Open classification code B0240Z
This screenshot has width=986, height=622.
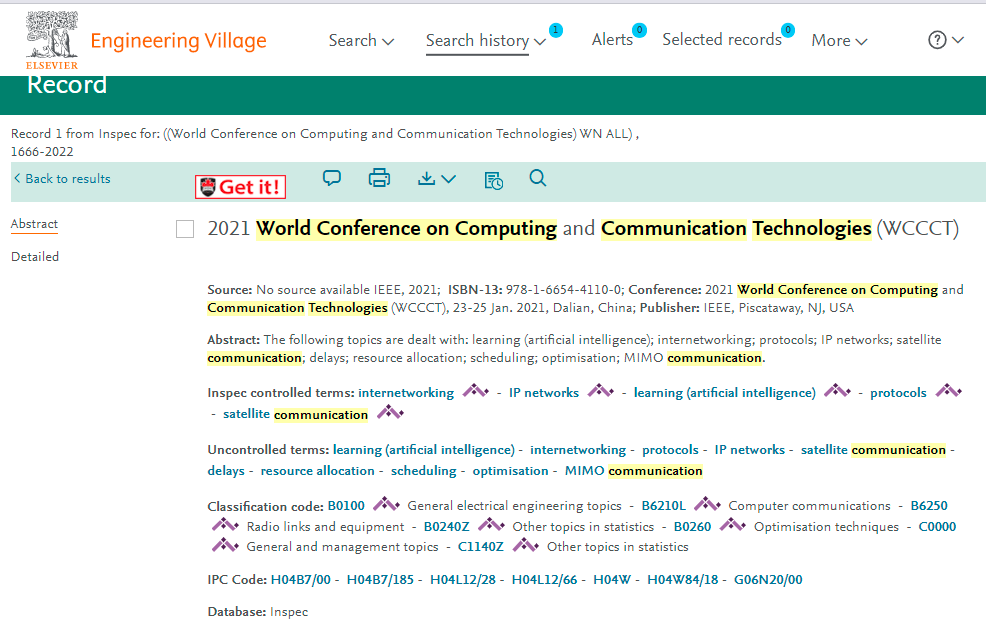tap(446, 527)
